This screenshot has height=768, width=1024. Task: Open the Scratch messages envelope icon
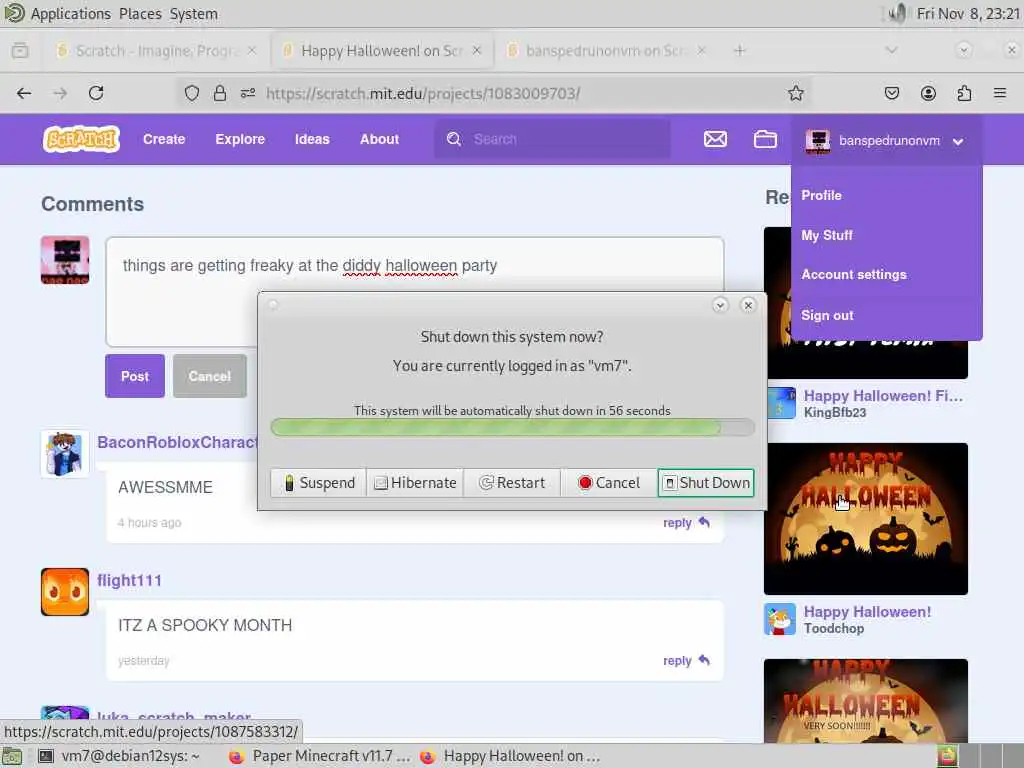715,139
